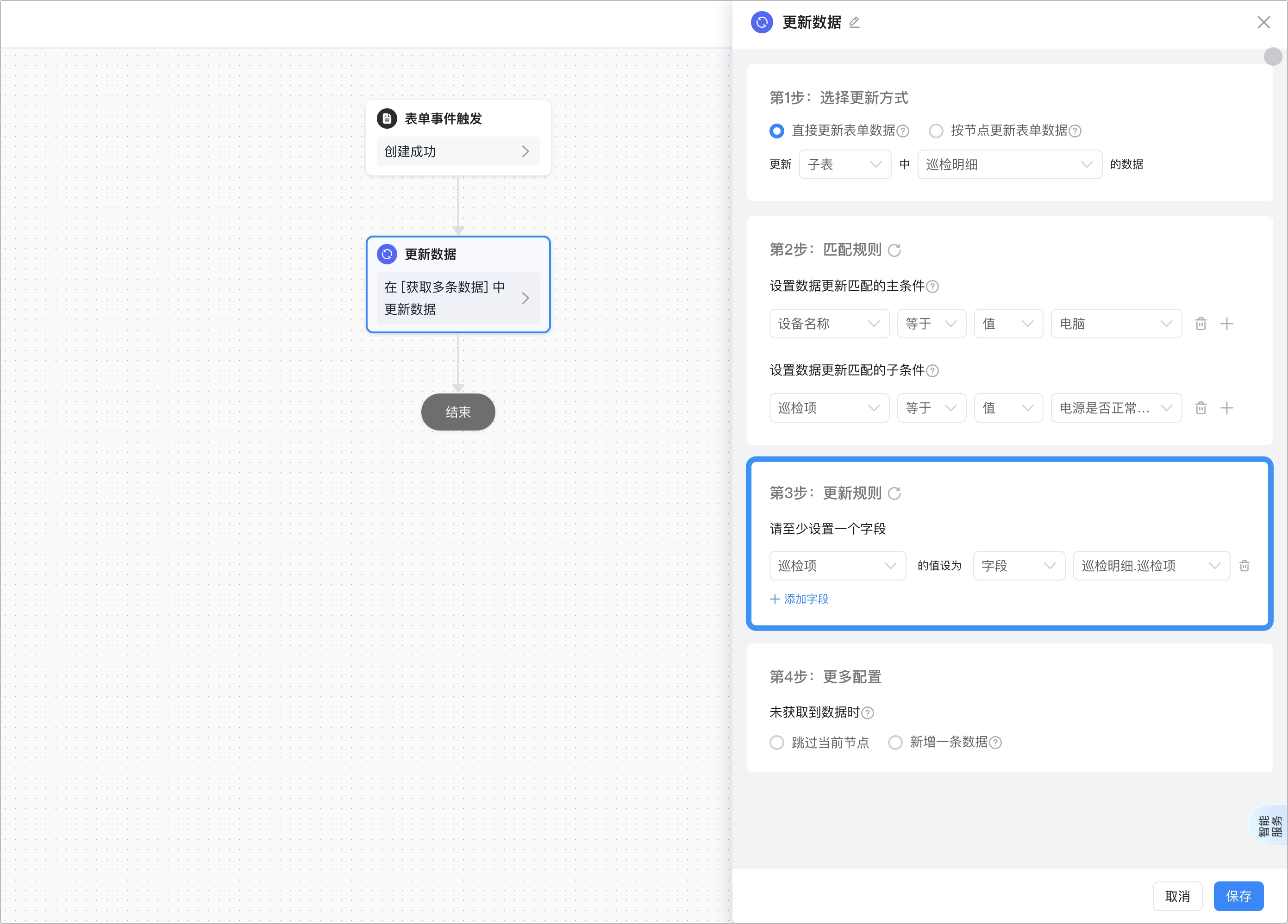Select the 更新数据 node in the flow canvas
The image size is (1288, 924).
[458, 285]
